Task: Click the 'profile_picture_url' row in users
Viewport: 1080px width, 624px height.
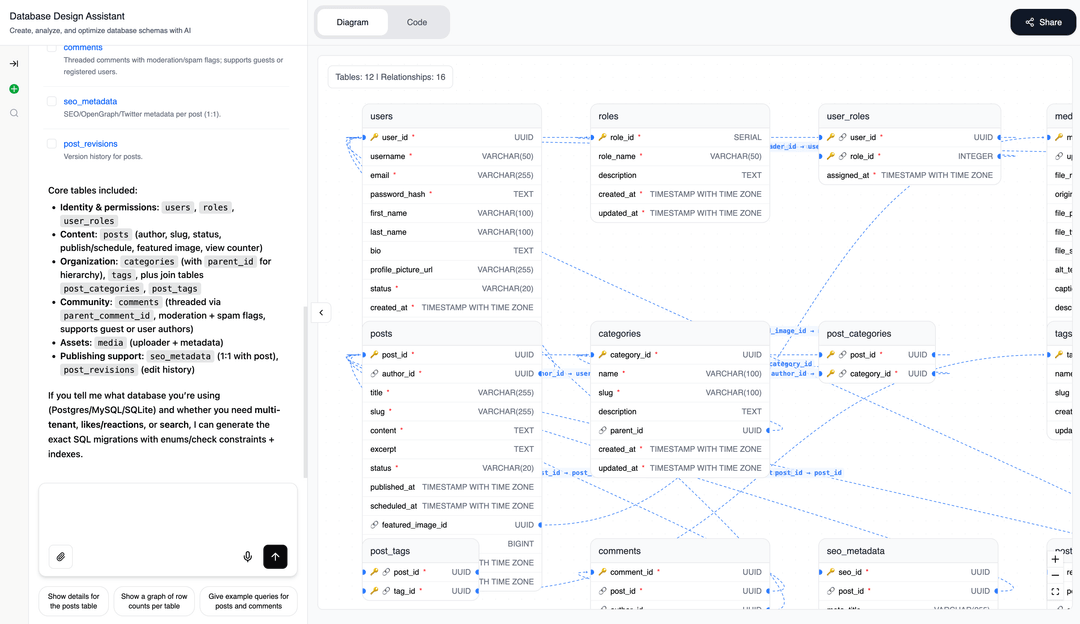Action: point(452,270)
